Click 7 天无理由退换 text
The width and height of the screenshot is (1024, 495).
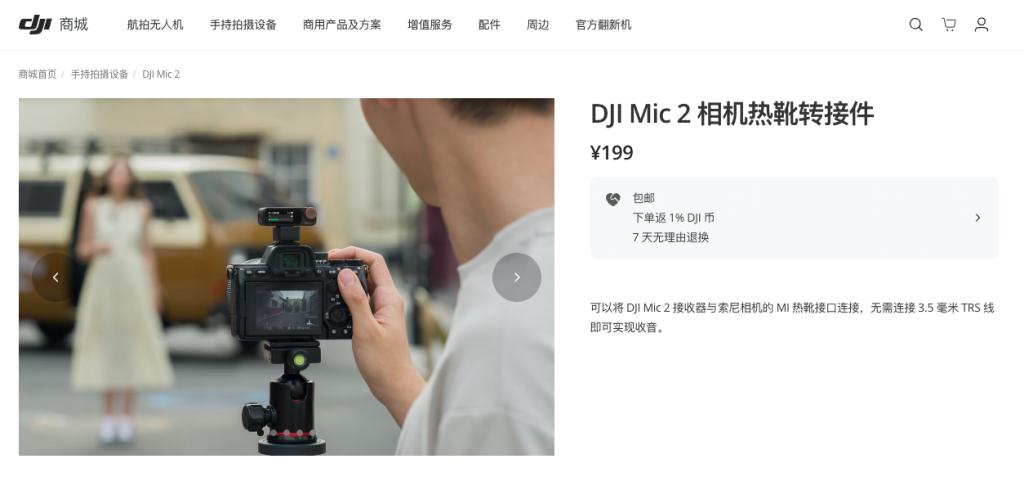pos(670,238)
